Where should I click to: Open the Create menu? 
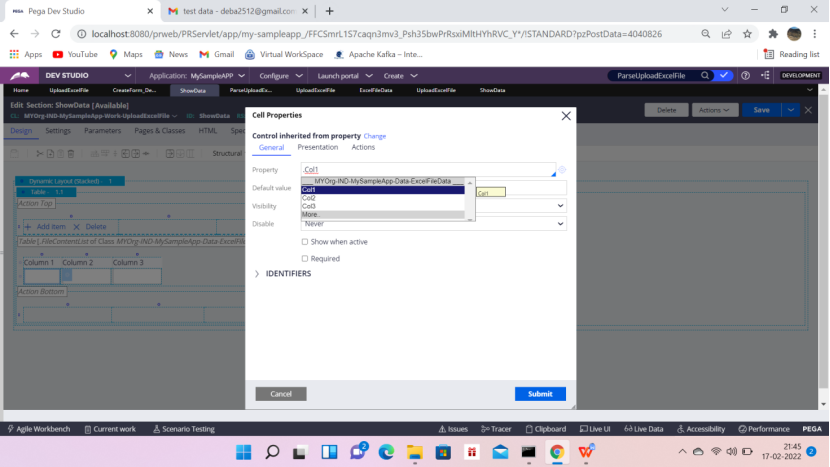click(400, 76)
